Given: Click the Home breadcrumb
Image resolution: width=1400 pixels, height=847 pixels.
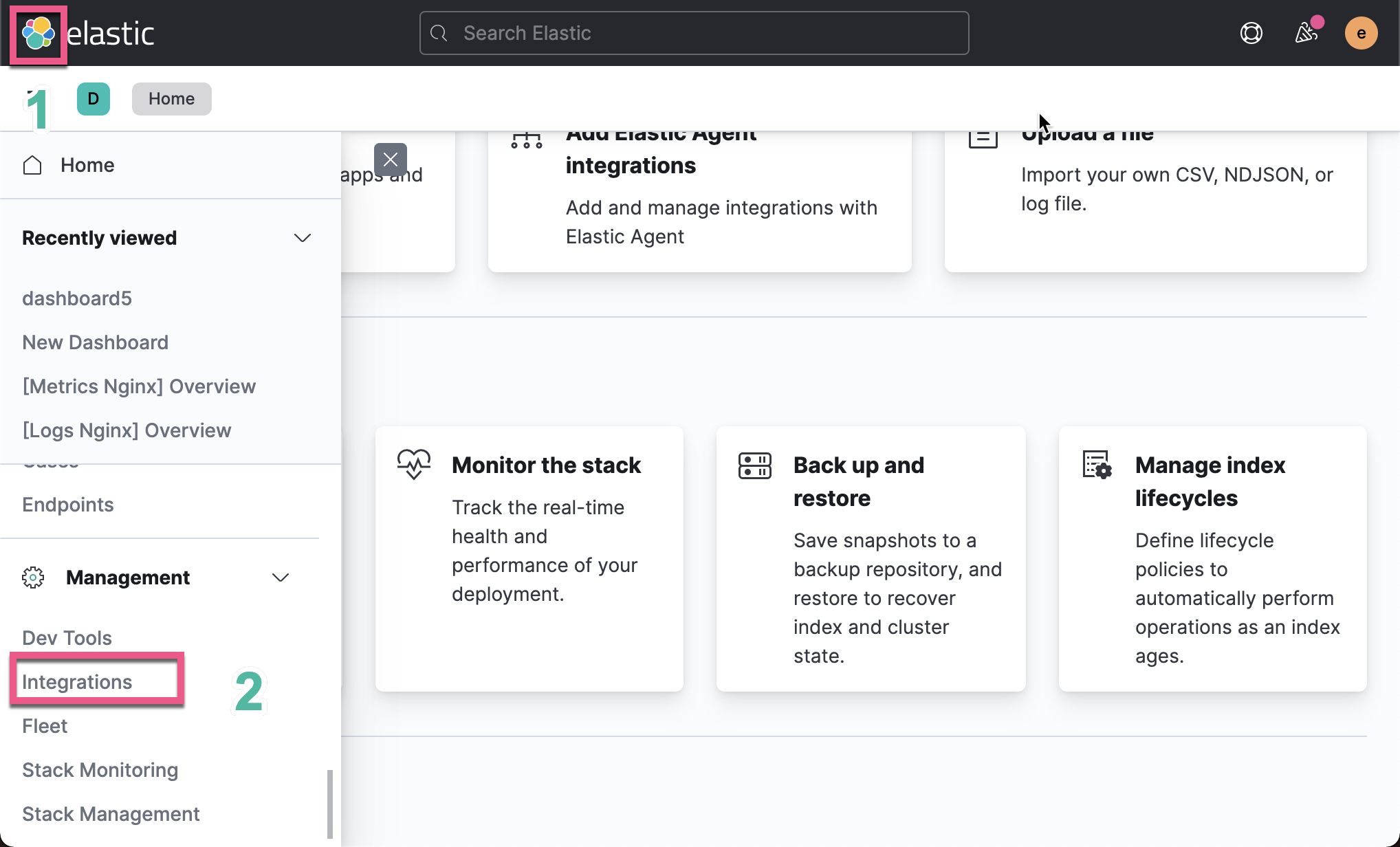Looking at the screenshot, I should [x=171, y=99].
